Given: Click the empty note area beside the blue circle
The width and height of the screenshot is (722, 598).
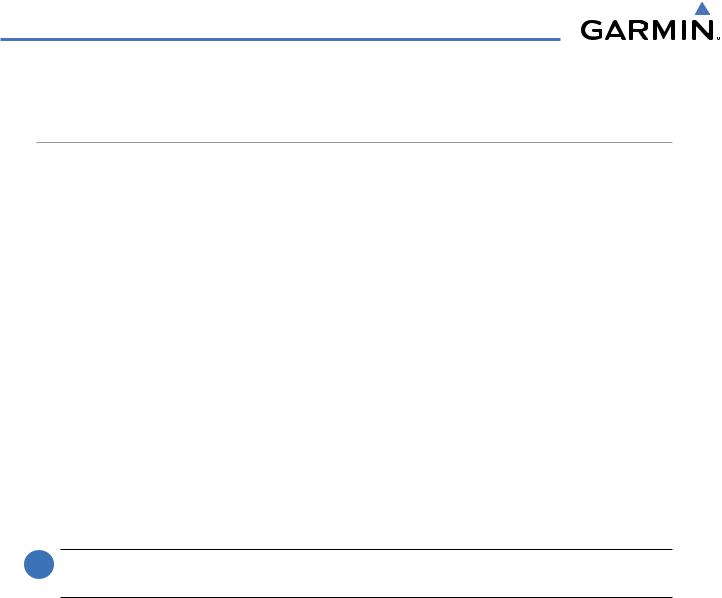Looking at the screenshot, I should pos(367,573).
